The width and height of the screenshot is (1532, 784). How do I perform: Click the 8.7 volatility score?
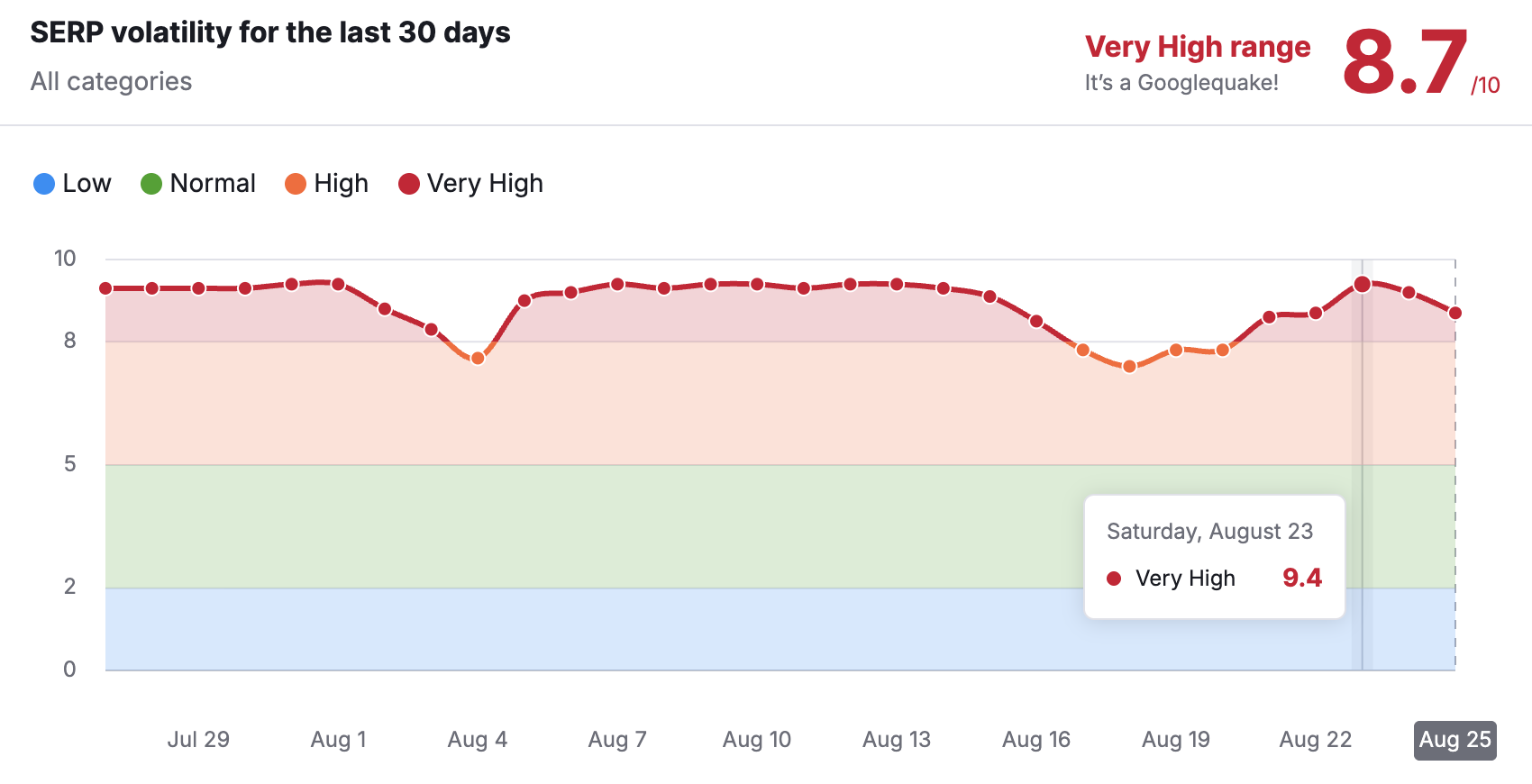[1404, 61]
